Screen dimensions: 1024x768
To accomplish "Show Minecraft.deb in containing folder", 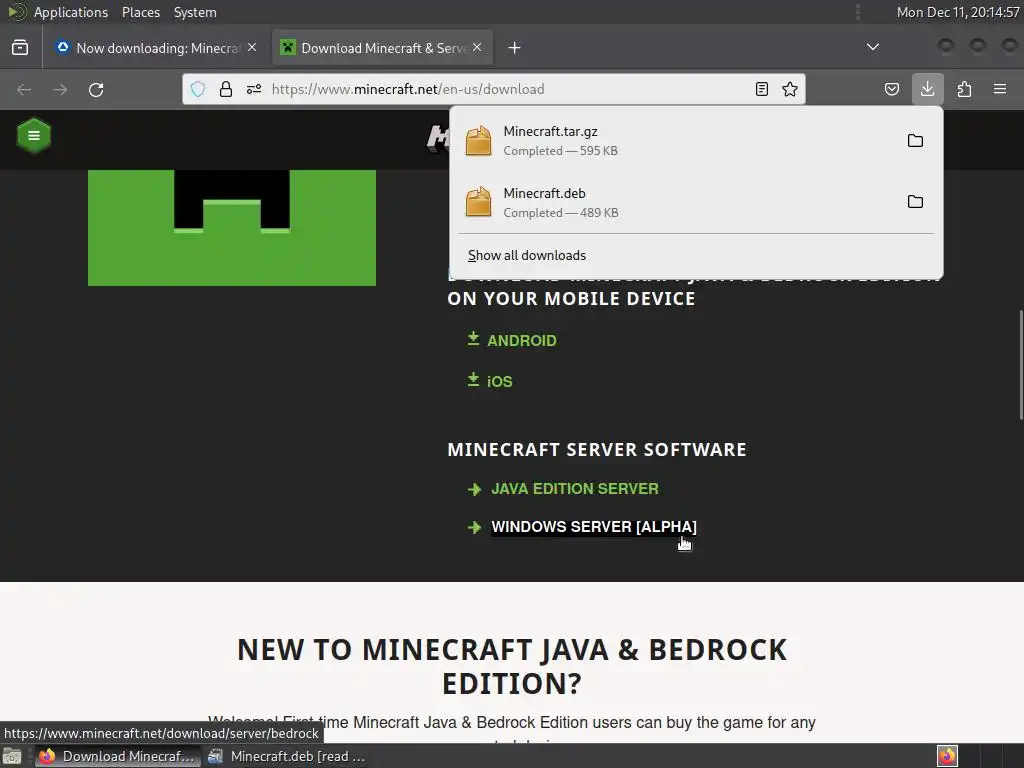I will (x=916, y=202).
